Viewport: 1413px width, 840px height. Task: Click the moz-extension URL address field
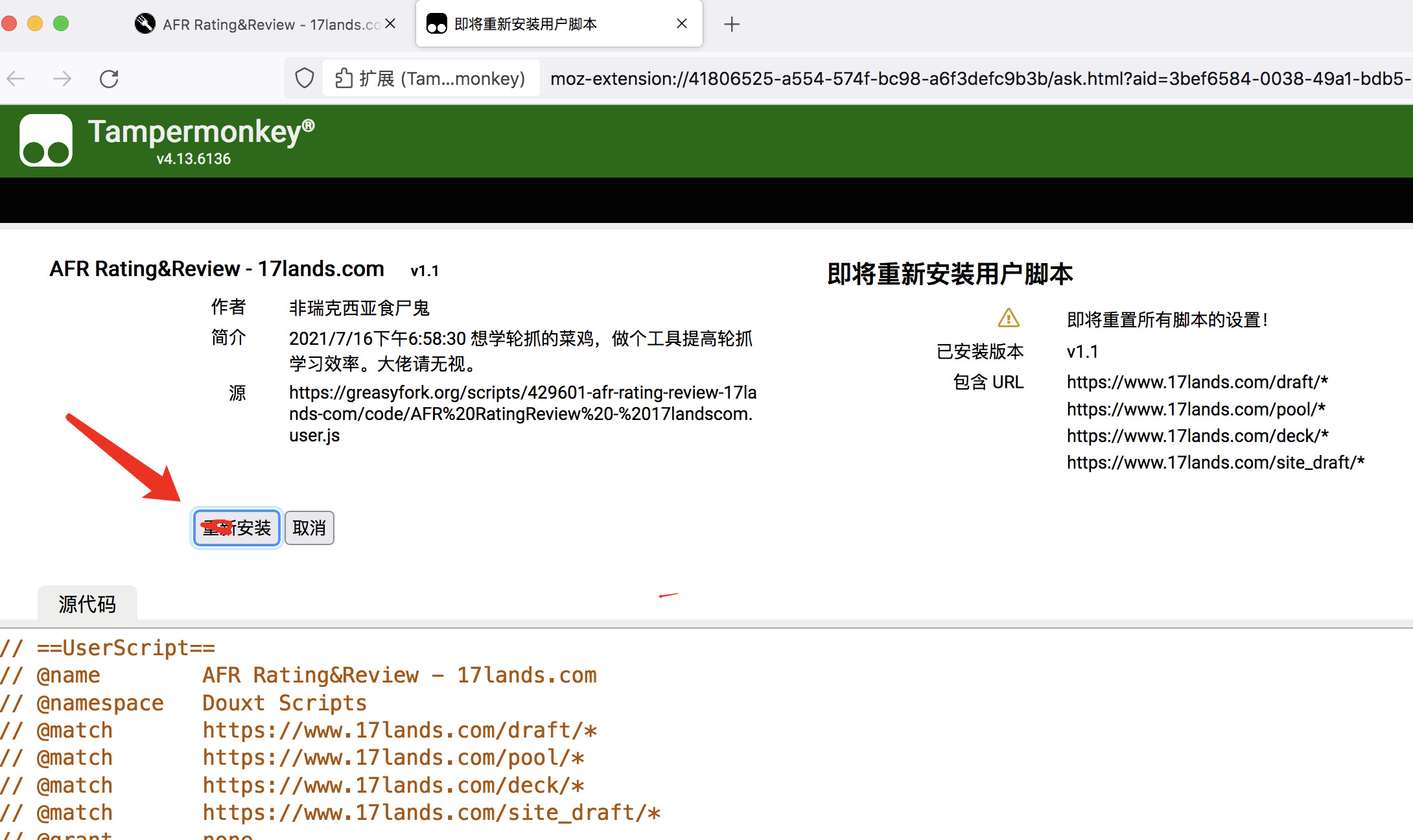pyautogui.click(x=972, y=78)
